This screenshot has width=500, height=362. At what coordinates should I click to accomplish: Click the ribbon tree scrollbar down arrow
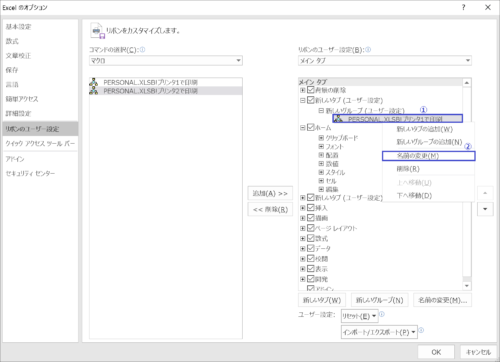tap(467, 286)
